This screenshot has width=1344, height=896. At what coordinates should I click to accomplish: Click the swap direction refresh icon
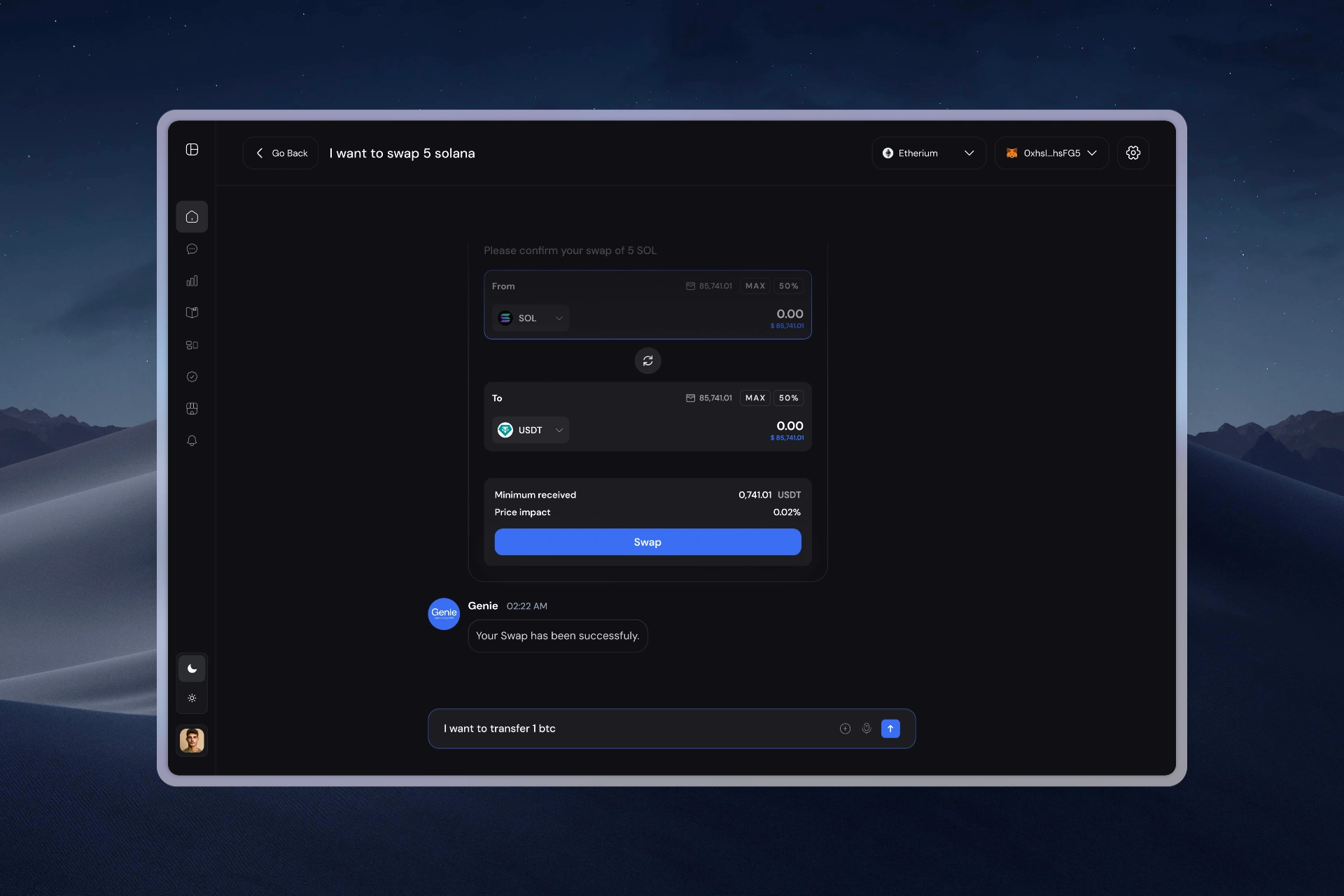(x=647, y=360)
